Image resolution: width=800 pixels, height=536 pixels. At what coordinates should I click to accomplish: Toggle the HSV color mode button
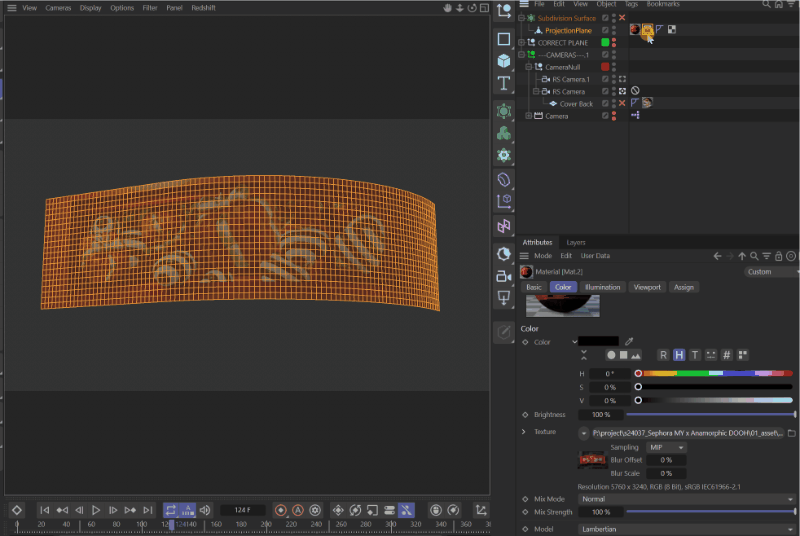click(x=679, y=355)
